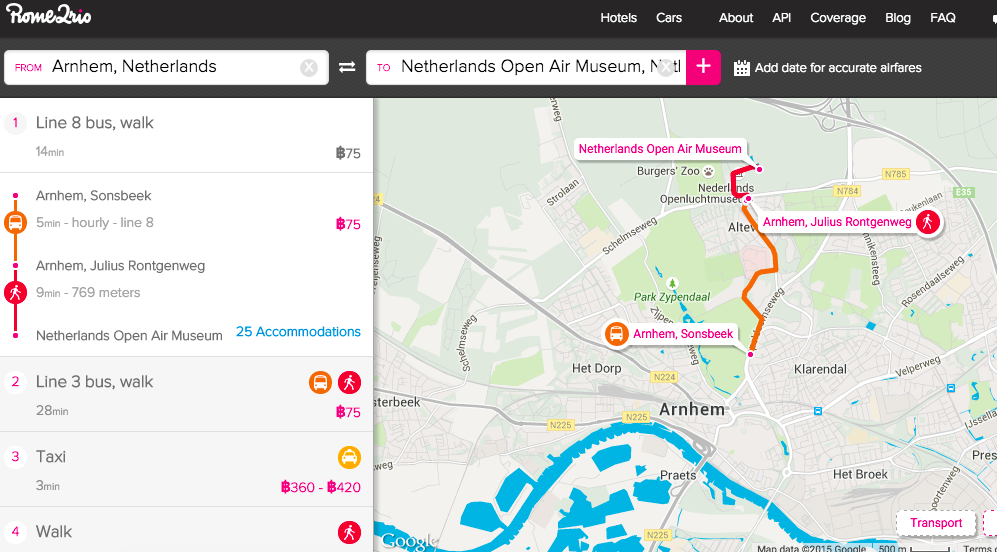Click the taxi price ฿360 - ฿420
The height and width of the screenshot is (552, 997).
tap(320, 488)
